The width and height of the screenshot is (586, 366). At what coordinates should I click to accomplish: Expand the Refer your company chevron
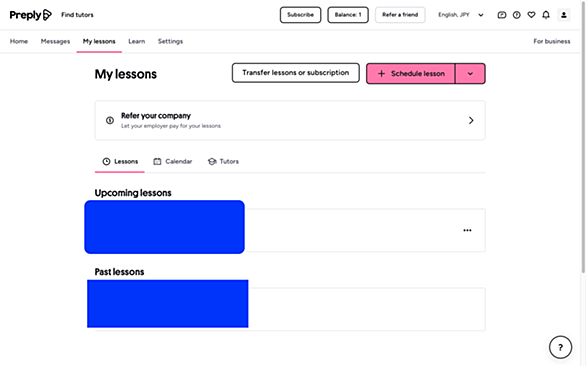(471, 120)
